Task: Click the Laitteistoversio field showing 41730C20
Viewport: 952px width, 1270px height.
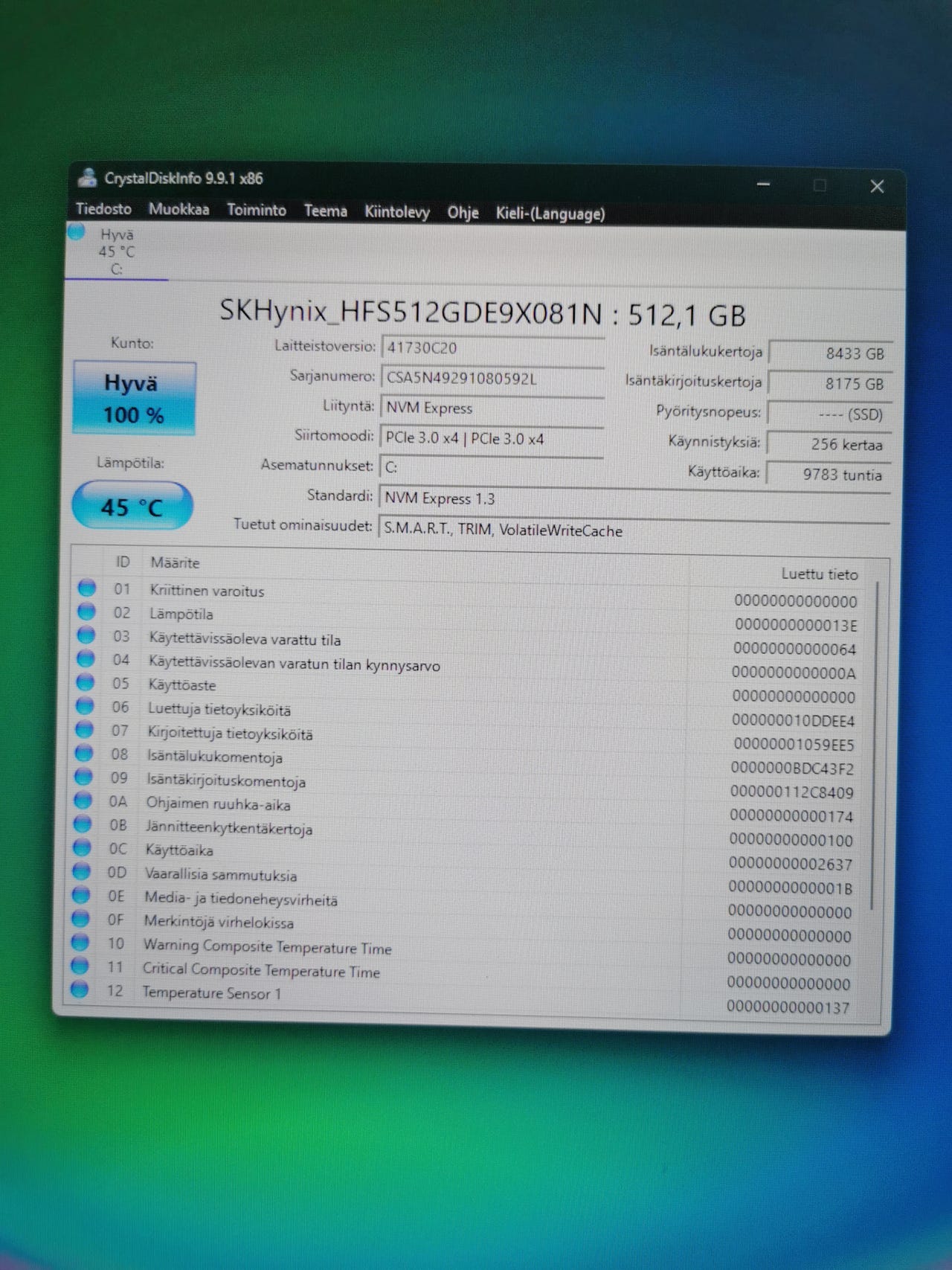Action: pyautogui.click(x=492, y=348)
